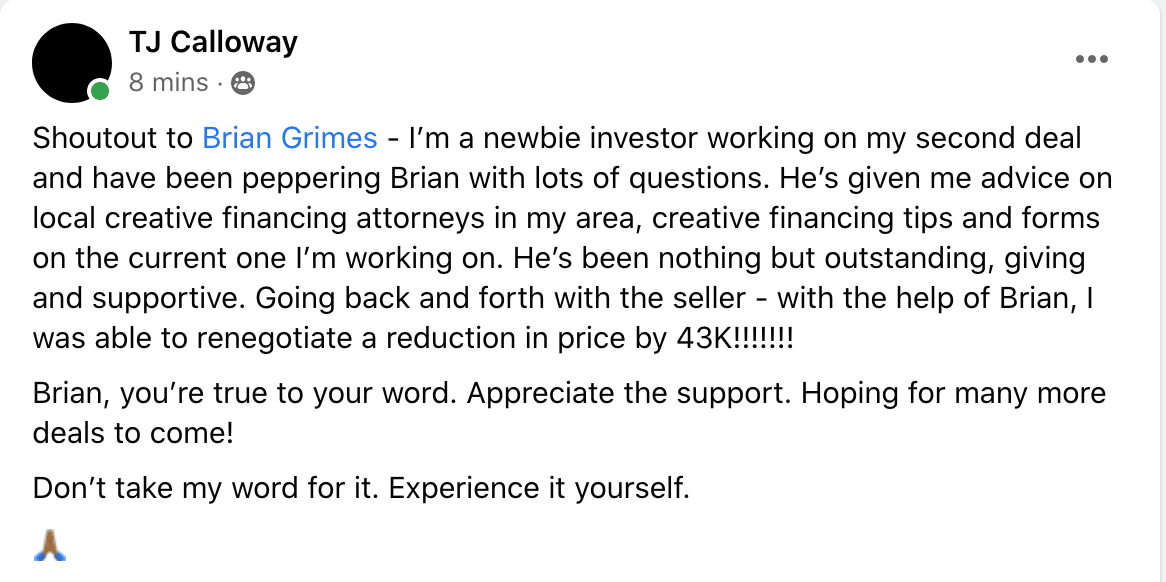Click the green online status dot
This screenshot has height=582, width=1166.
[x=99, y=92]
